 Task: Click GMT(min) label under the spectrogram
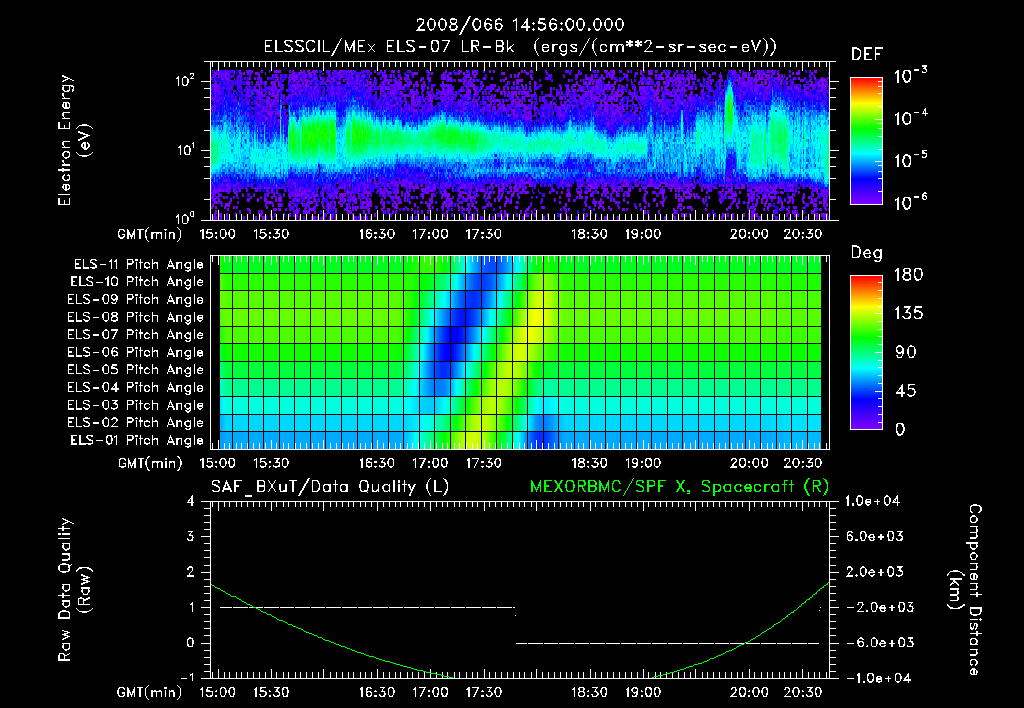click(150, 234)
